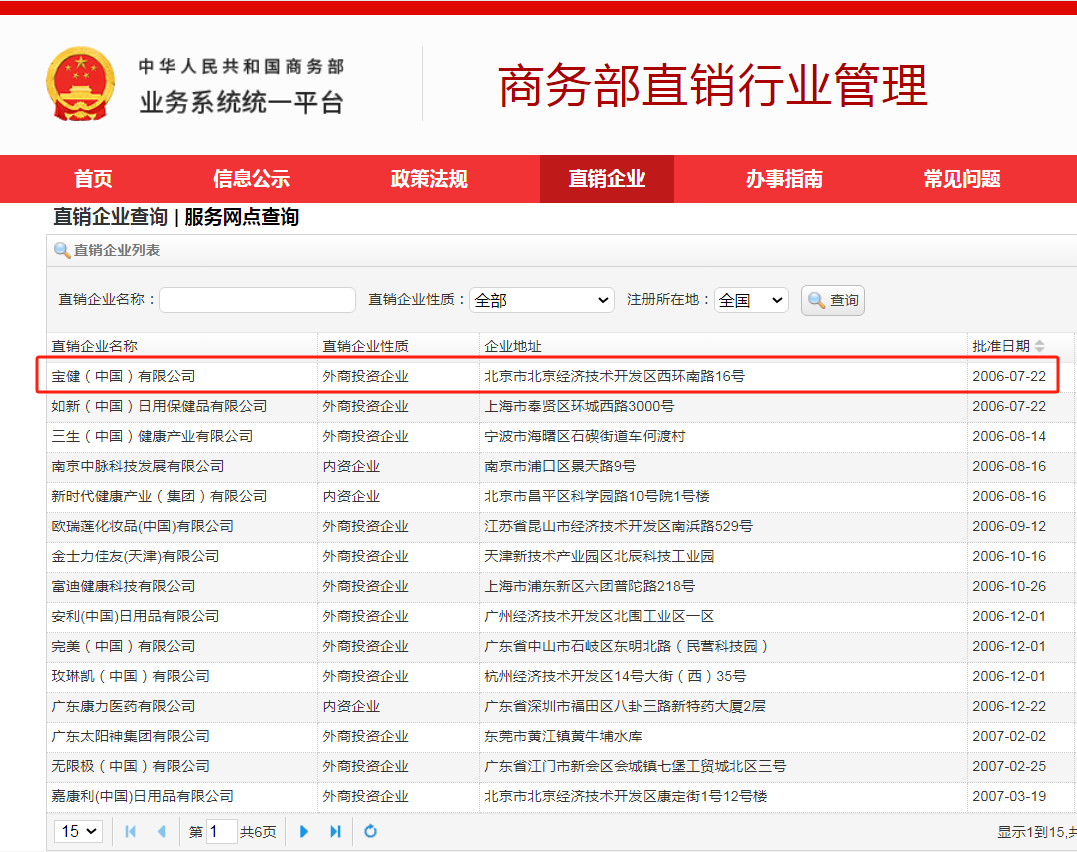Click the previous page arrow icon
The height and width of the screenshot is (852, 1077).
162,831
